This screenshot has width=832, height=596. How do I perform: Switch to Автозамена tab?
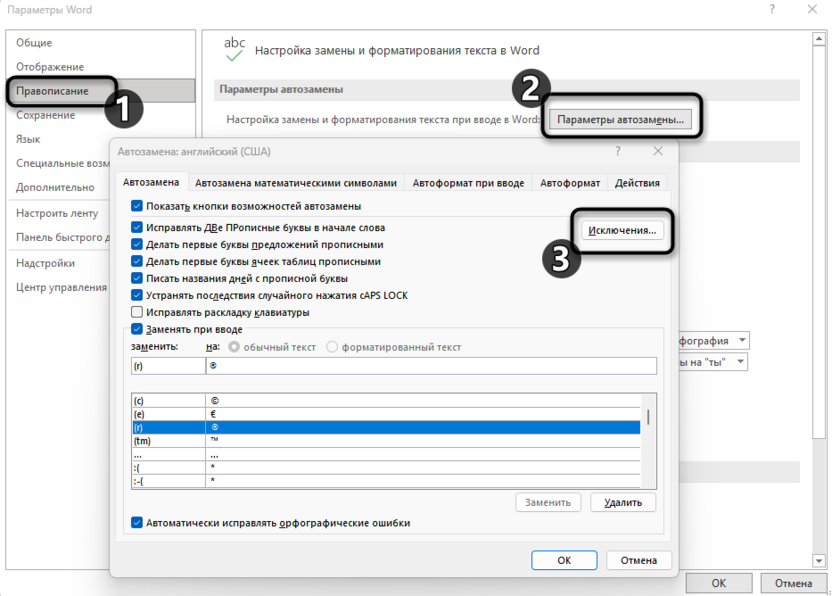tap(151, 182)
